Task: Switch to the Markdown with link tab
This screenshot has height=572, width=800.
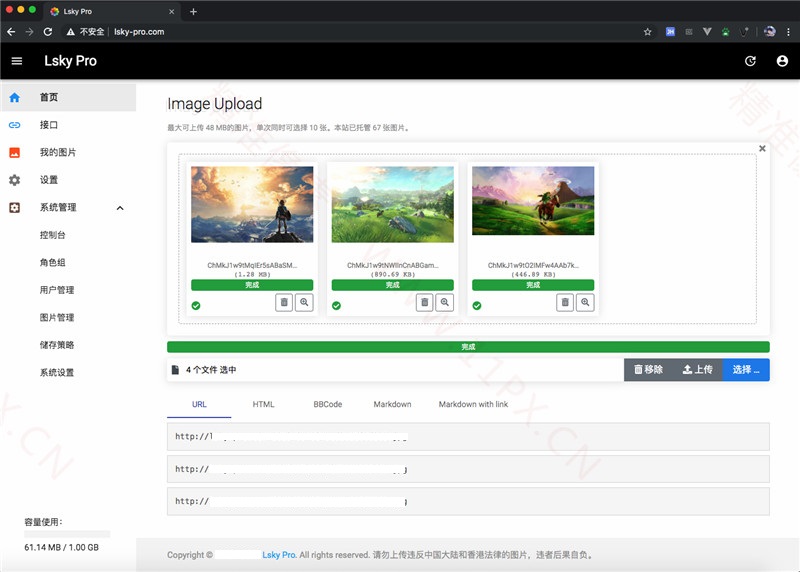Action: tap(473, 404)
